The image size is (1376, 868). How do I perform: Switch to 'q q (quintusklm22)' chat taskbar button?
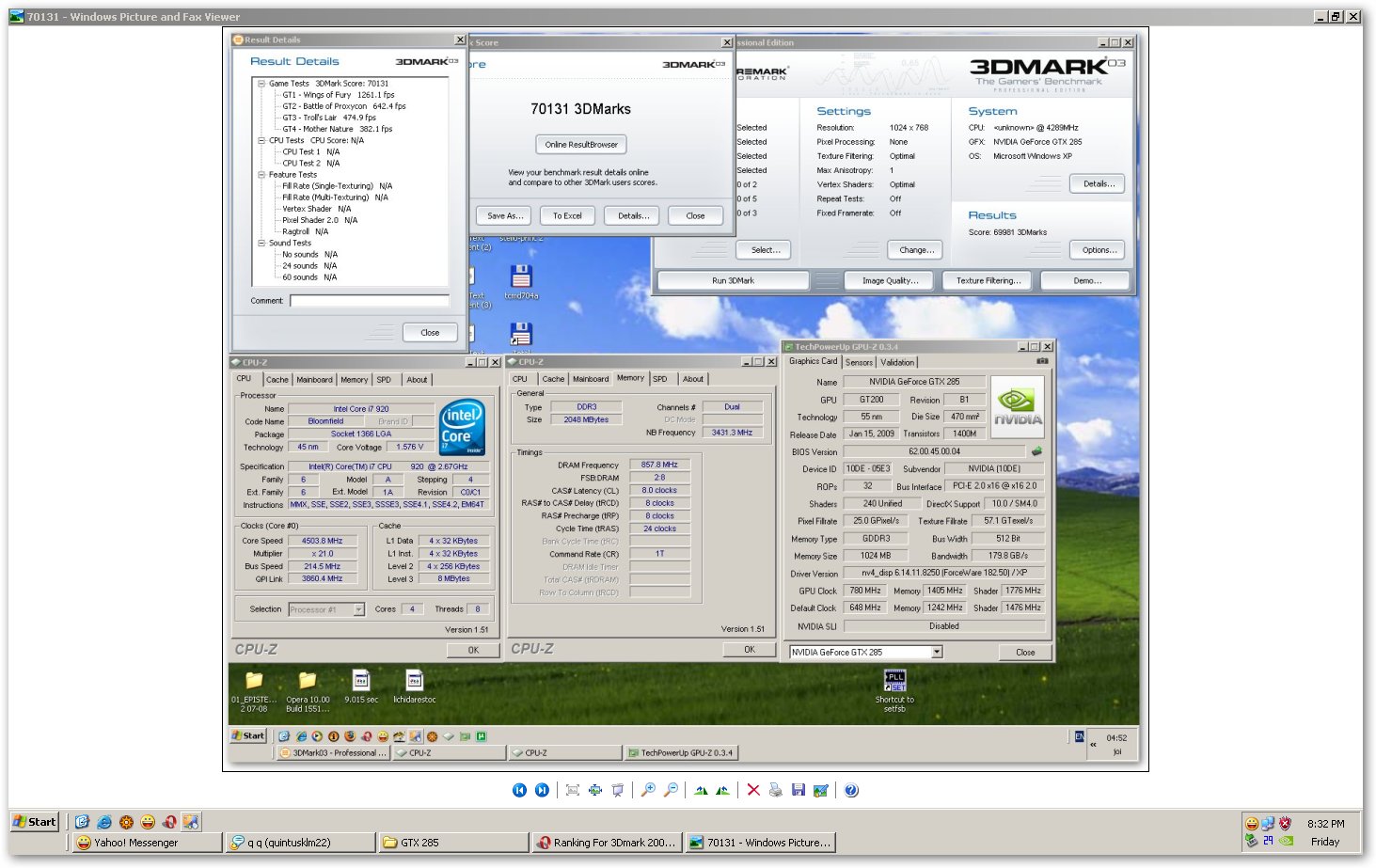pos(300,843)
